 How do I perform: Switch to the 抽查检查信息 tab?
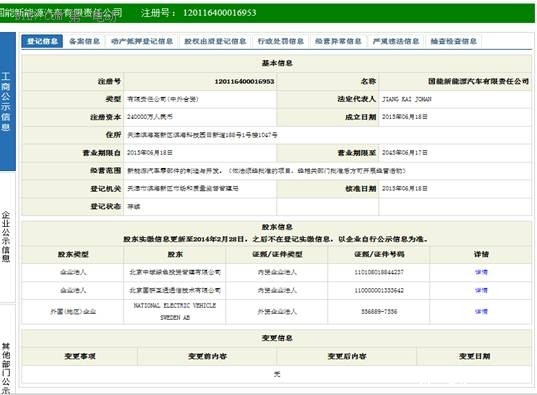click(x=453, y=41)
